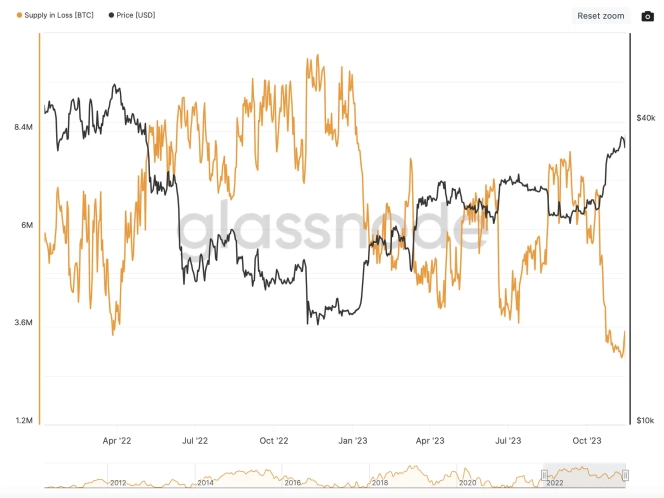Click 2018 in the range navigator

point(379,482)
